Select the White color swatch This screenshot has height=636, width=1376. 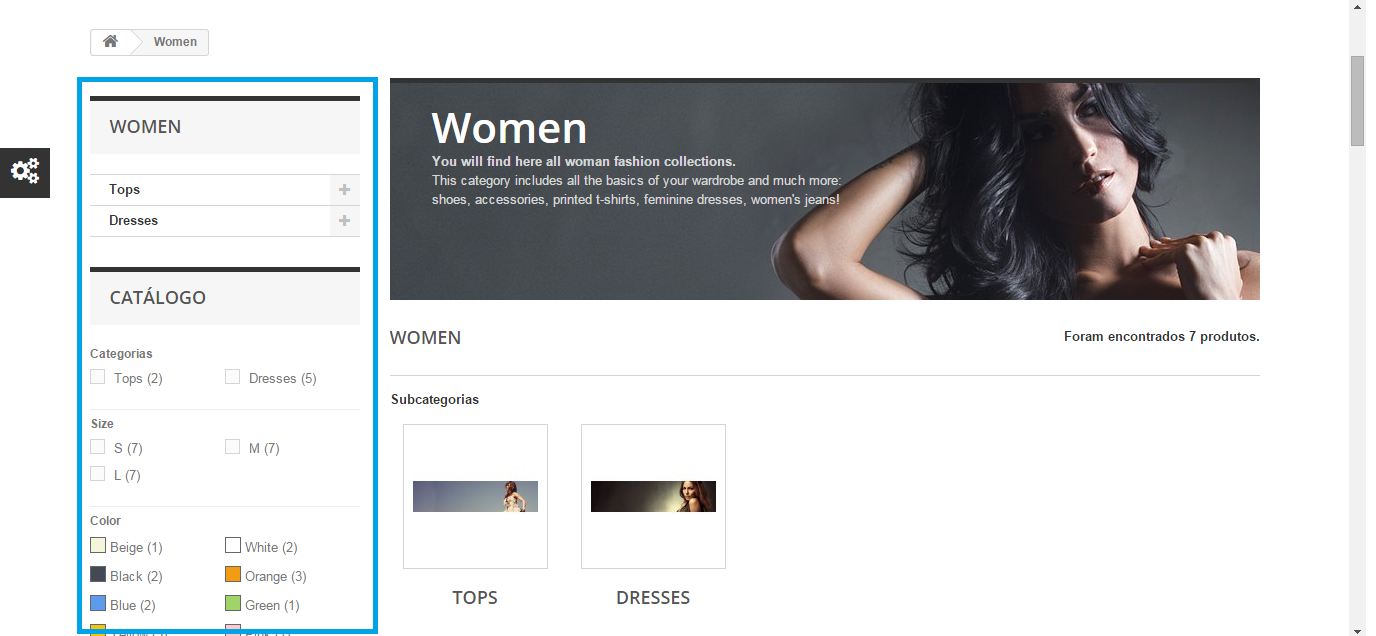pyautogui.click(x=233, y=546)
